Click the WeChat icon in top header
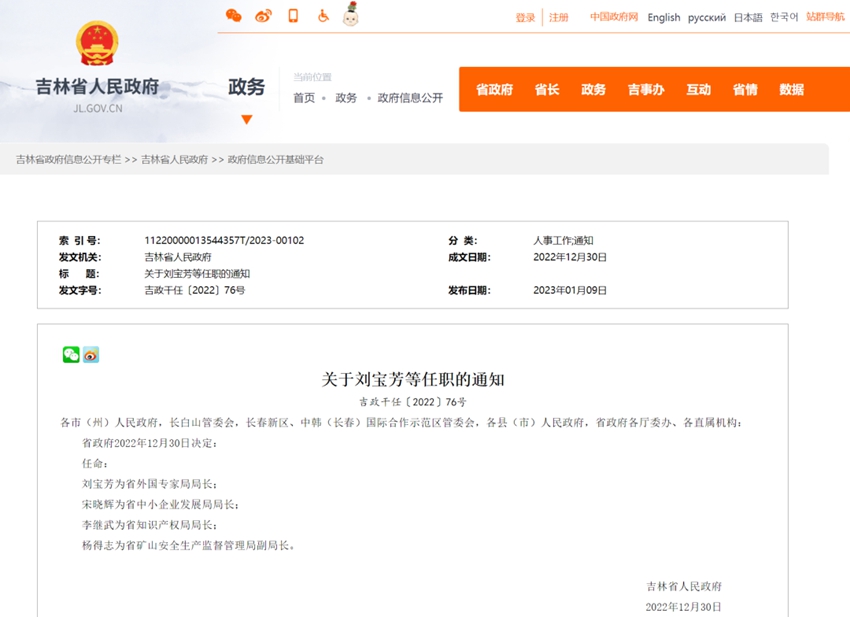Screen dimensions: 850x617 click(233, 16)
